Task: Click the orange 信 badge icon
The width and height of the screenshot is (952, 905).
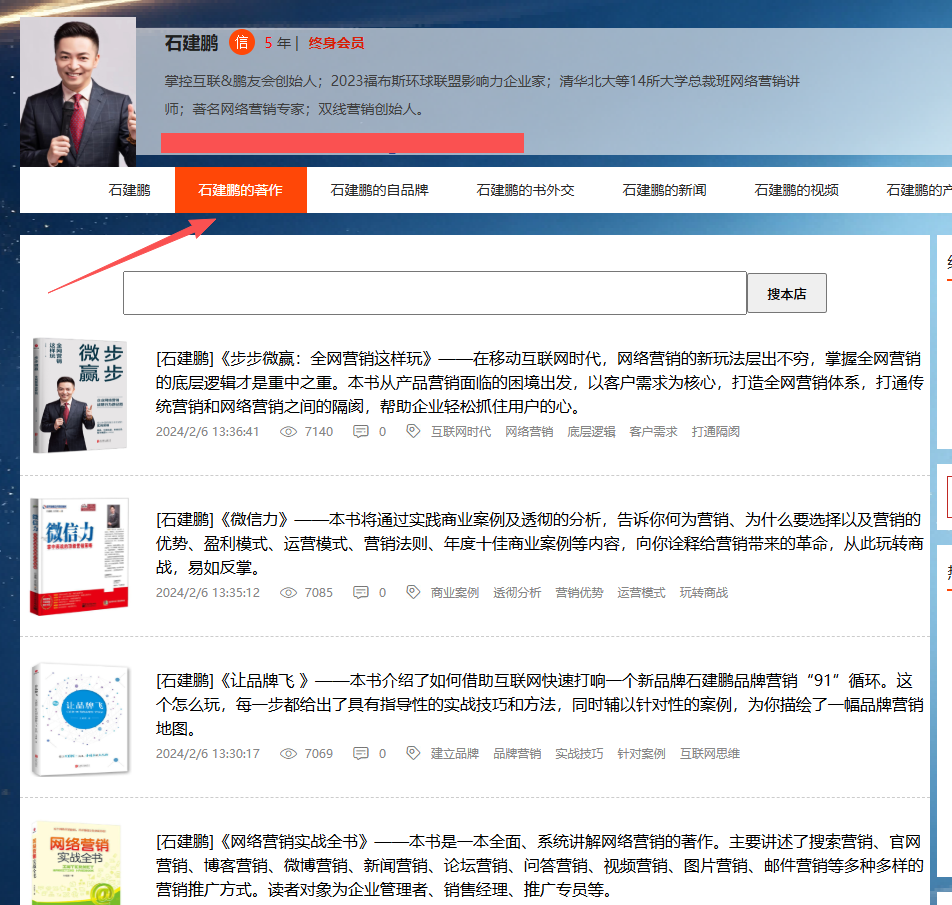Action: pos(242,42)
